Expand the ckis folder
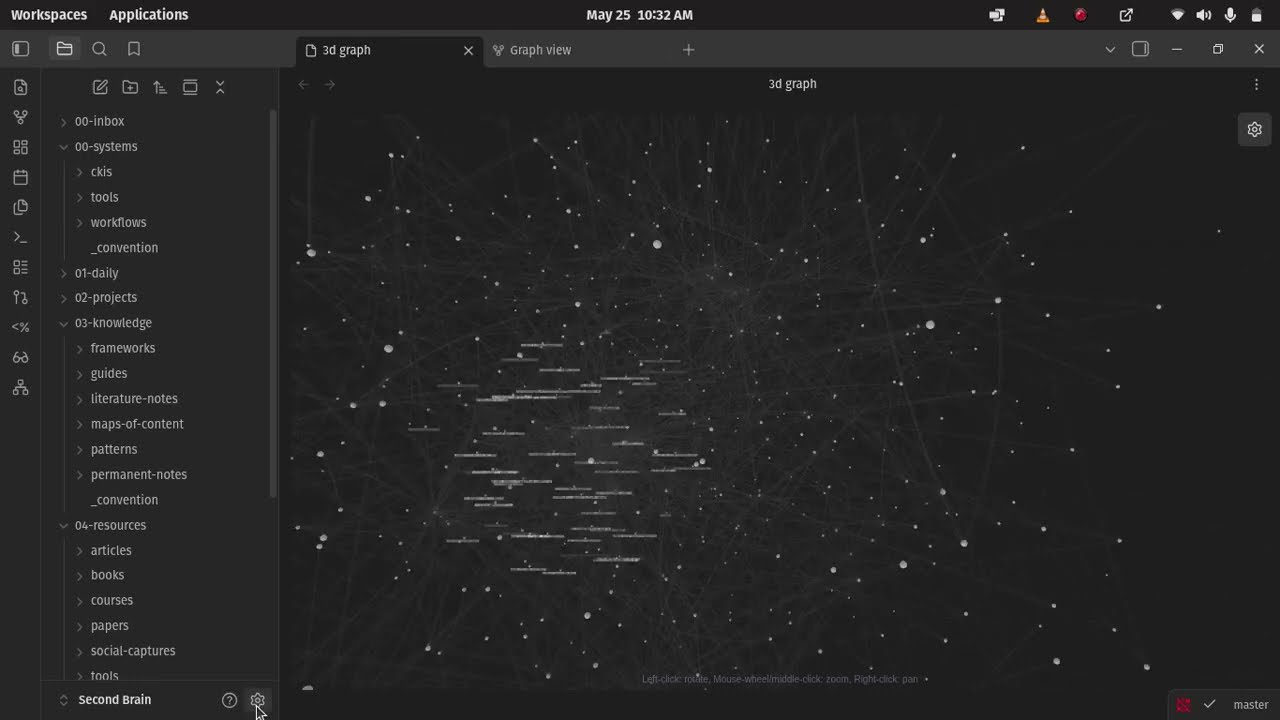 point(79,172)
